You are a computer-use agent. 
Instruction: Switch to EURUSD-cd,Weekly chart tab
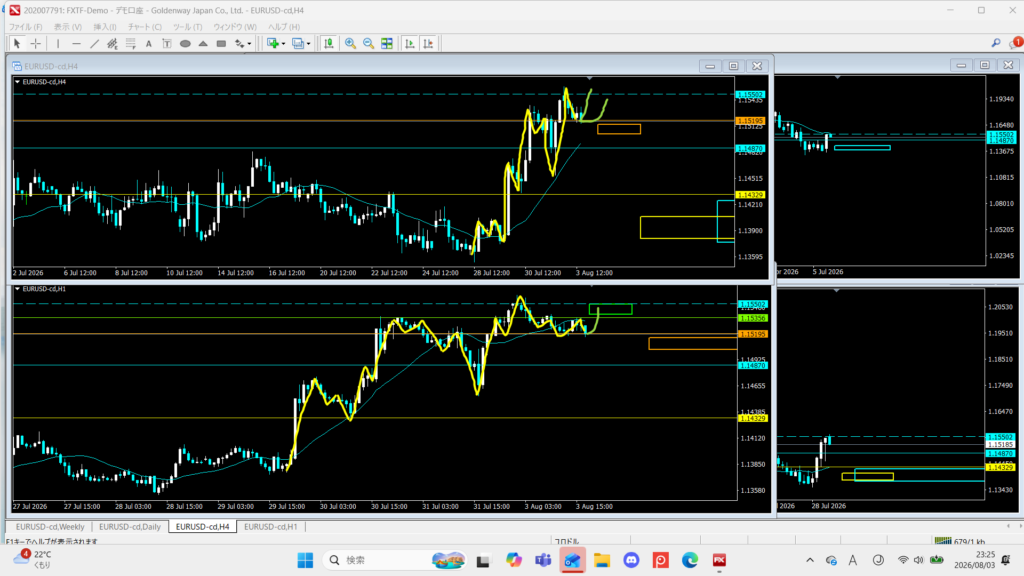click(x=50, y=526)
